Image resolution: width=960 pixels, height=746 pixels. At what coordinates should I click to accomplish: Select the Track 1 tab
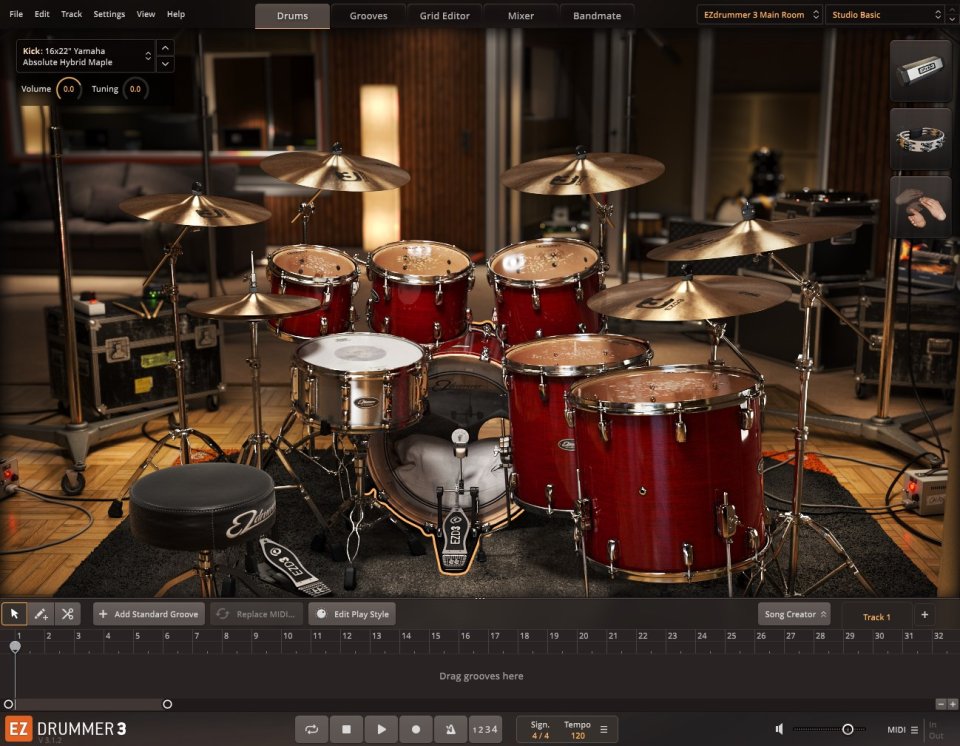[x=877, y=616]
